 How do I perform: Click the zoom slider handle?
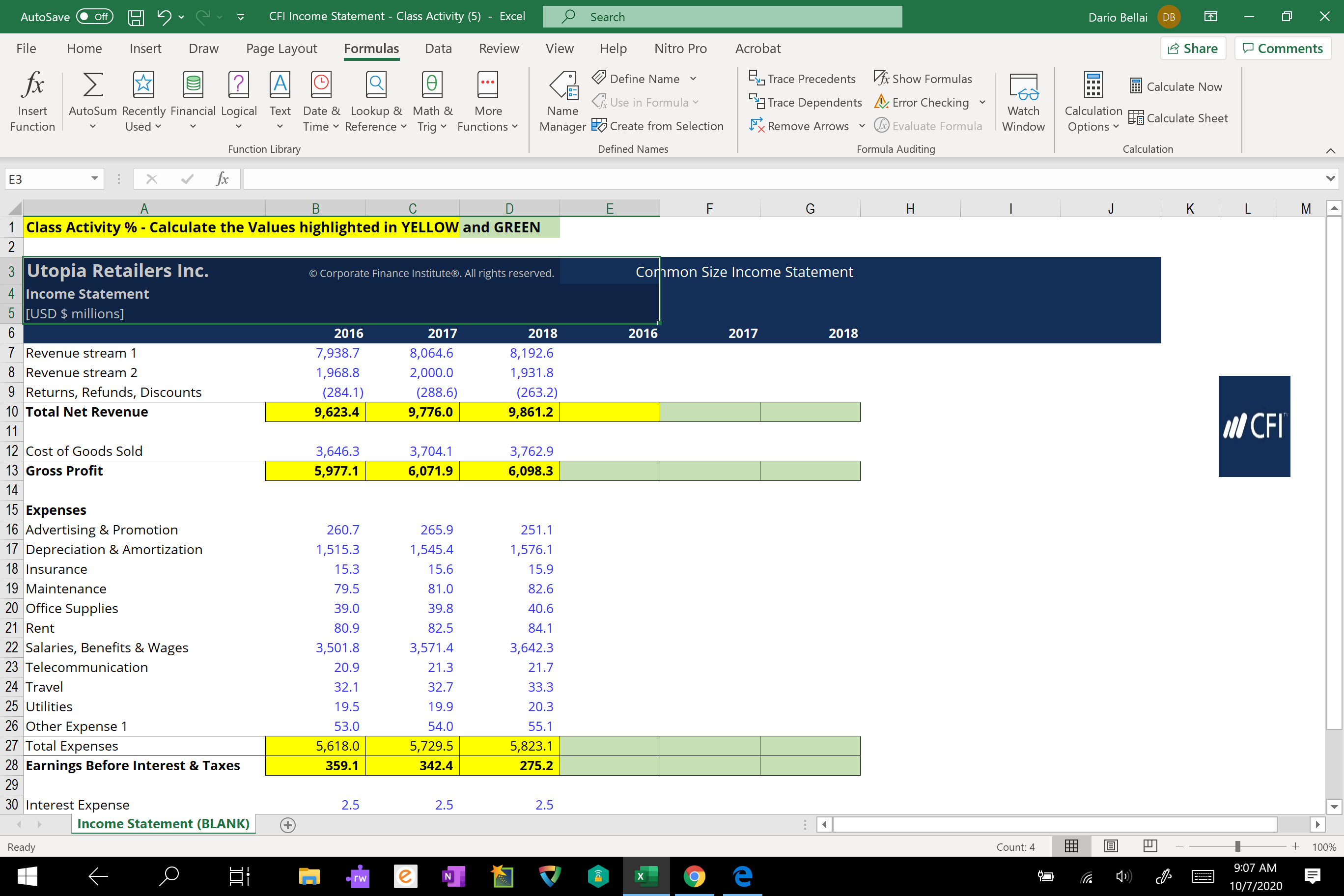pos(1237,846)
